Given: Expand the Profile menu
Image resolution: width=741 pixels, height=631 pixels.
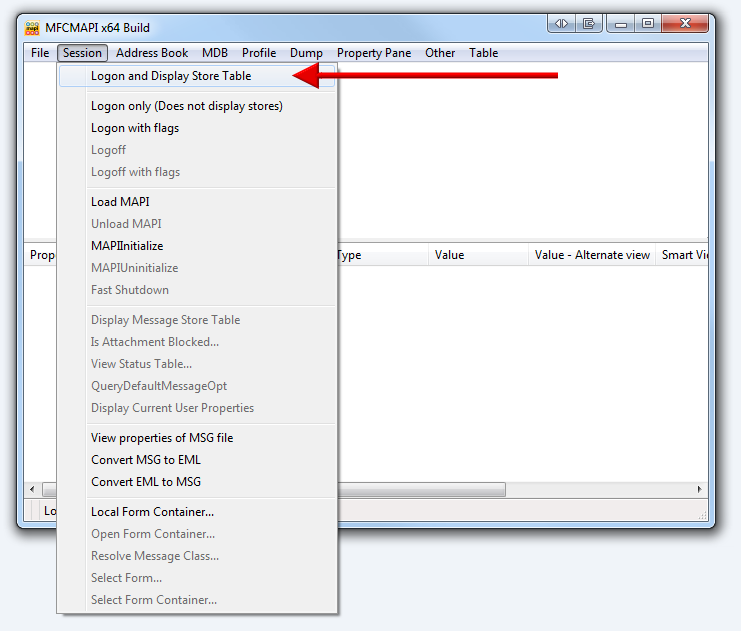Looking at the screenshot, I should point(259,53).
